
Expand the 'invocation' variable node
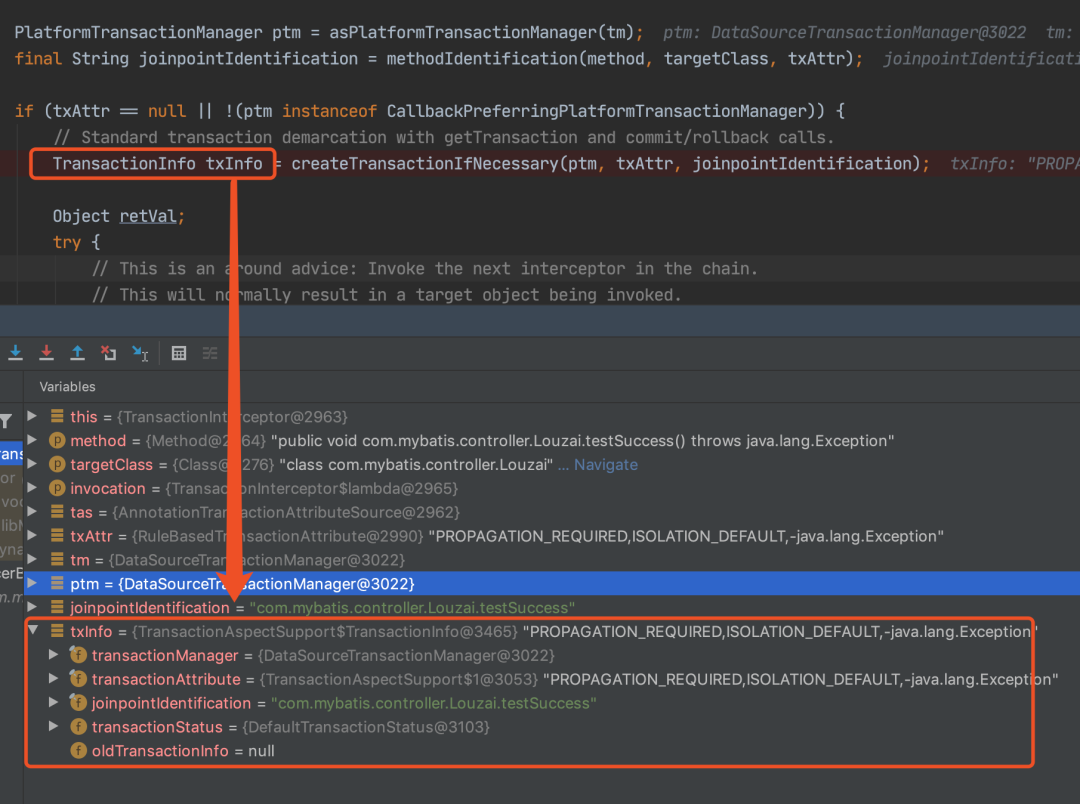click(x=32, y=488)
